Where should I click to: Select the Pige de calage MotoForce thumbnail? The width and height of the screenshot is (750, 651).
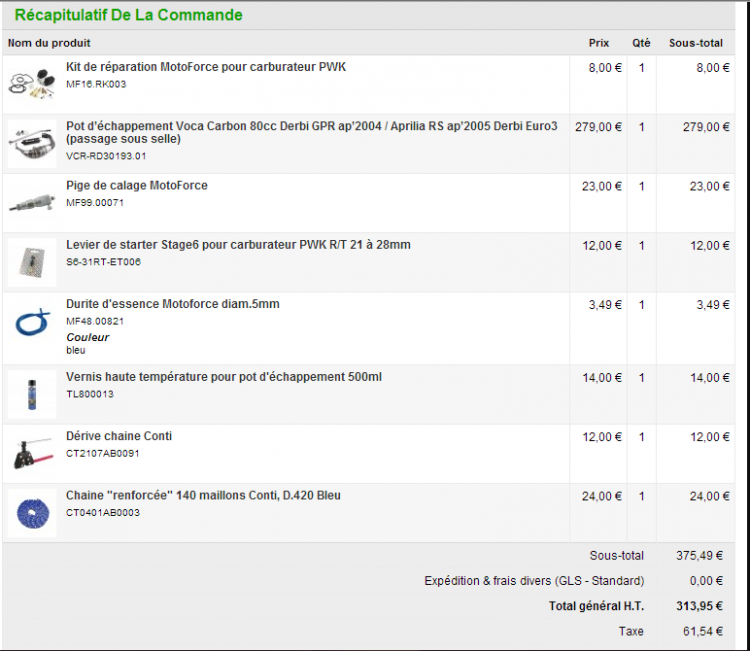[32, 203]
